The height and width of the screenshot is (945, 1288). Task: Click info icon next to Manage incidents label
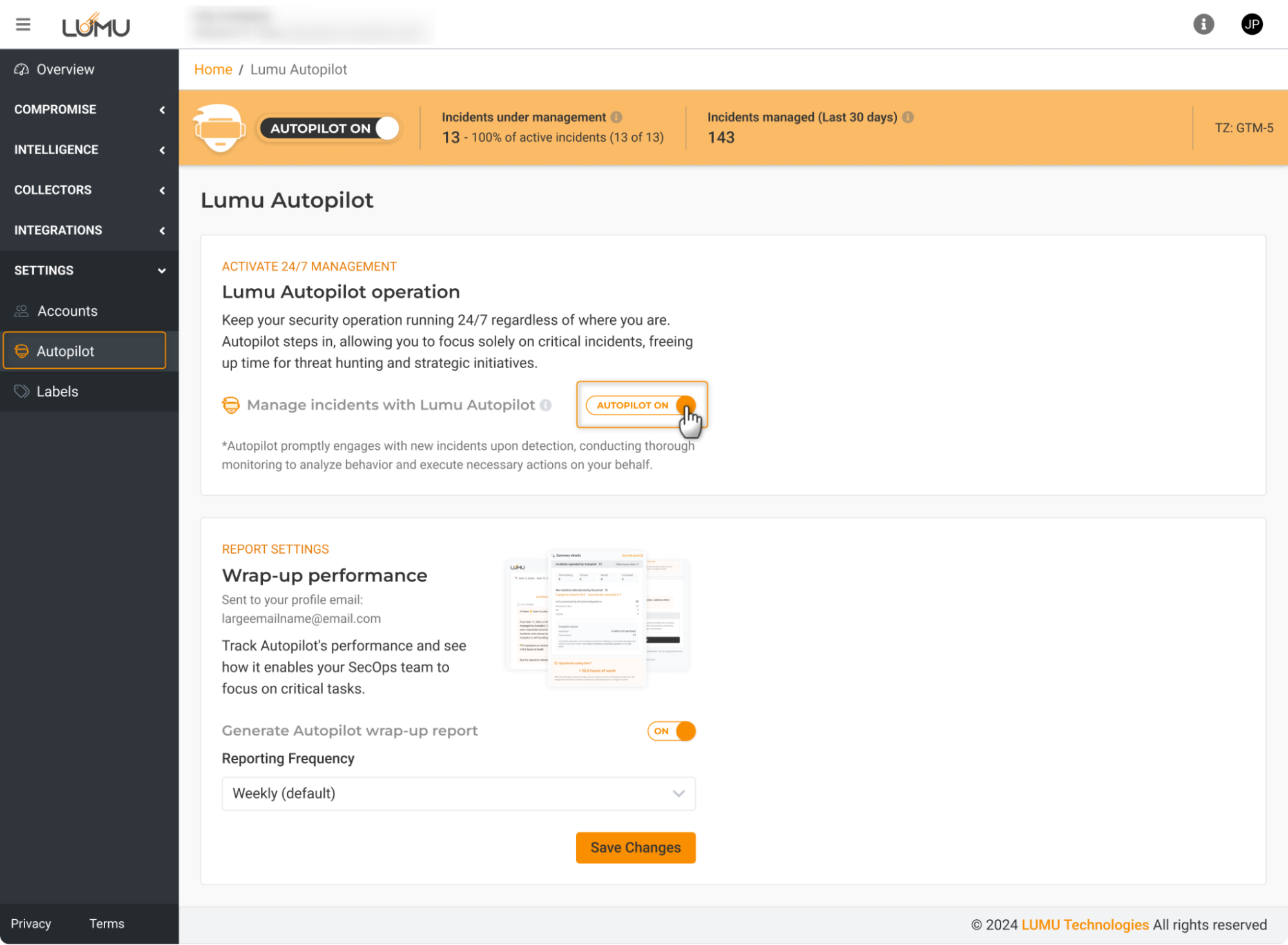(546, 405)
